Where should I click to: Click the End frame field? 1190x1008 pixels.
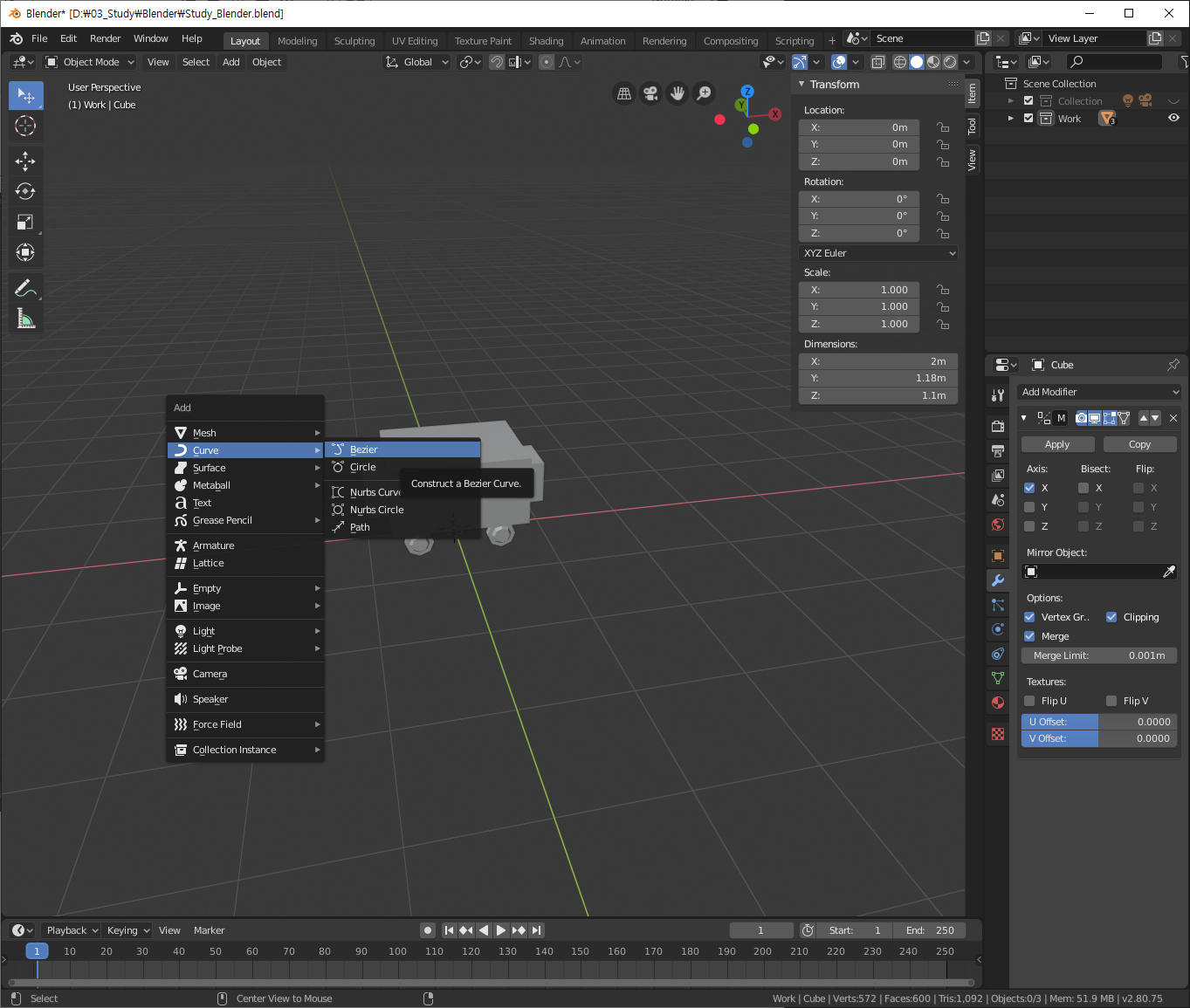point(932,930)
